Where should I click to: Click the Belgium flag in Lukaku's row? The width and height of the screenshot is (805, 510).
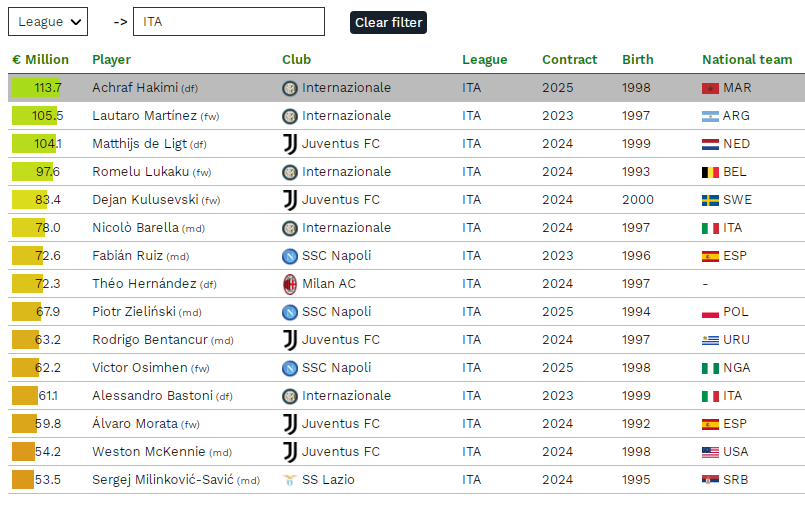[x=710, y=173]
